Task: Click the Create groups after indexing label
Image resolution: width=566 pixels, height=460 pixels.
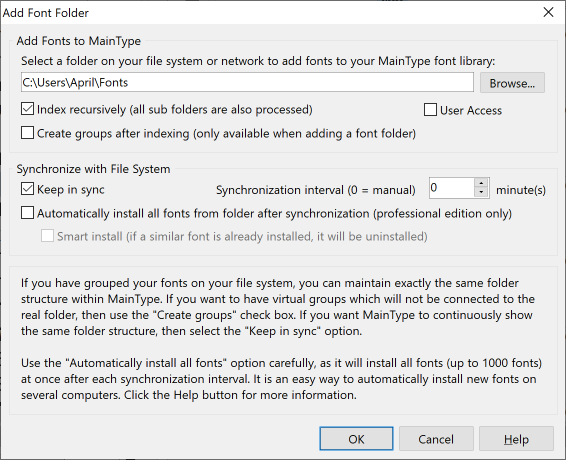Action: click(x=226, y=134)
